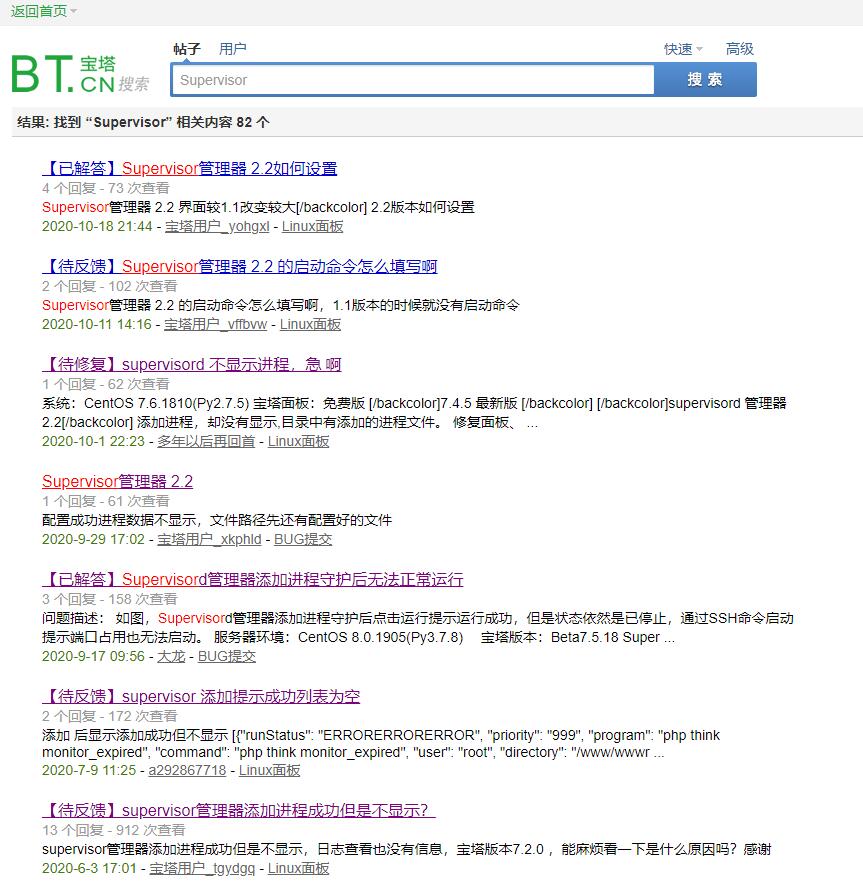Click stats text 13 个回复 - 912 次查看
The height and width of the screenshot is (894, 863).
click(114, 830)
